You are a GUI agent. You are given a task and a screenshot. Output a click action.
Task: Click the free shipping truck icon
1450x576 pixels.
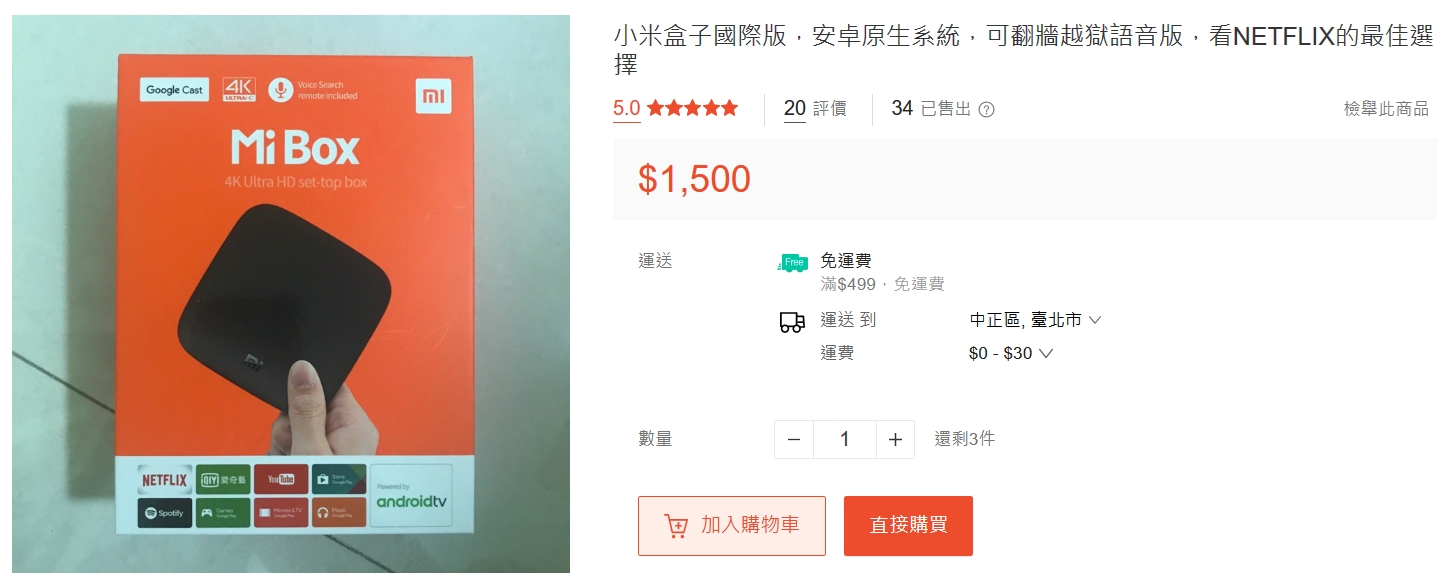[792, 263]
